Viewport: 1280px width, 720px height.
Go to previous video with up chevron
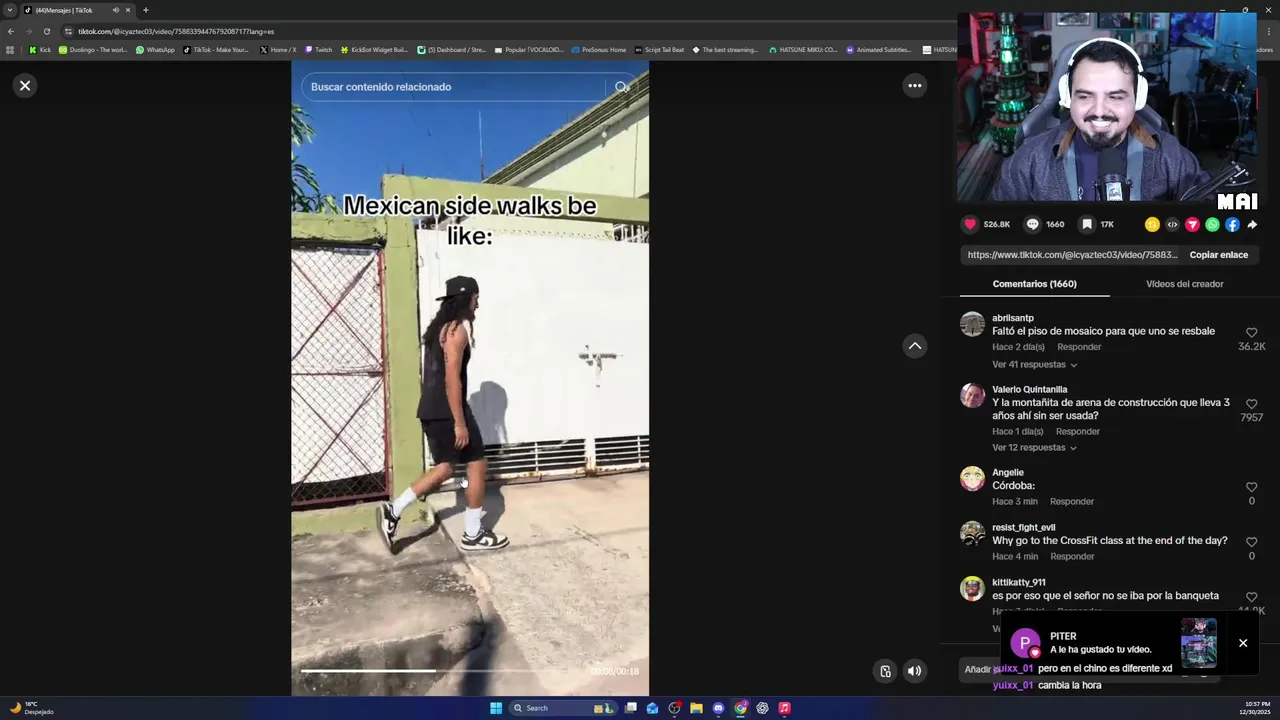(914, 346)
